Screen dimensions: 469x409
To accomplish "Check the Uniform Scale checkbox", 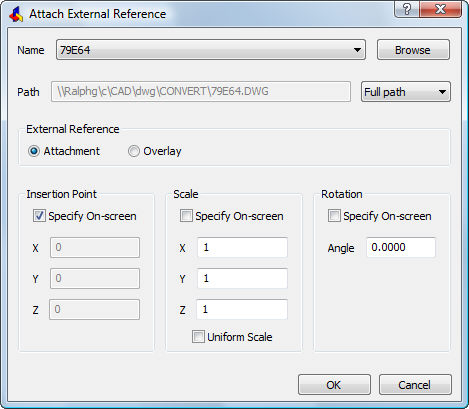I will 198,337.
